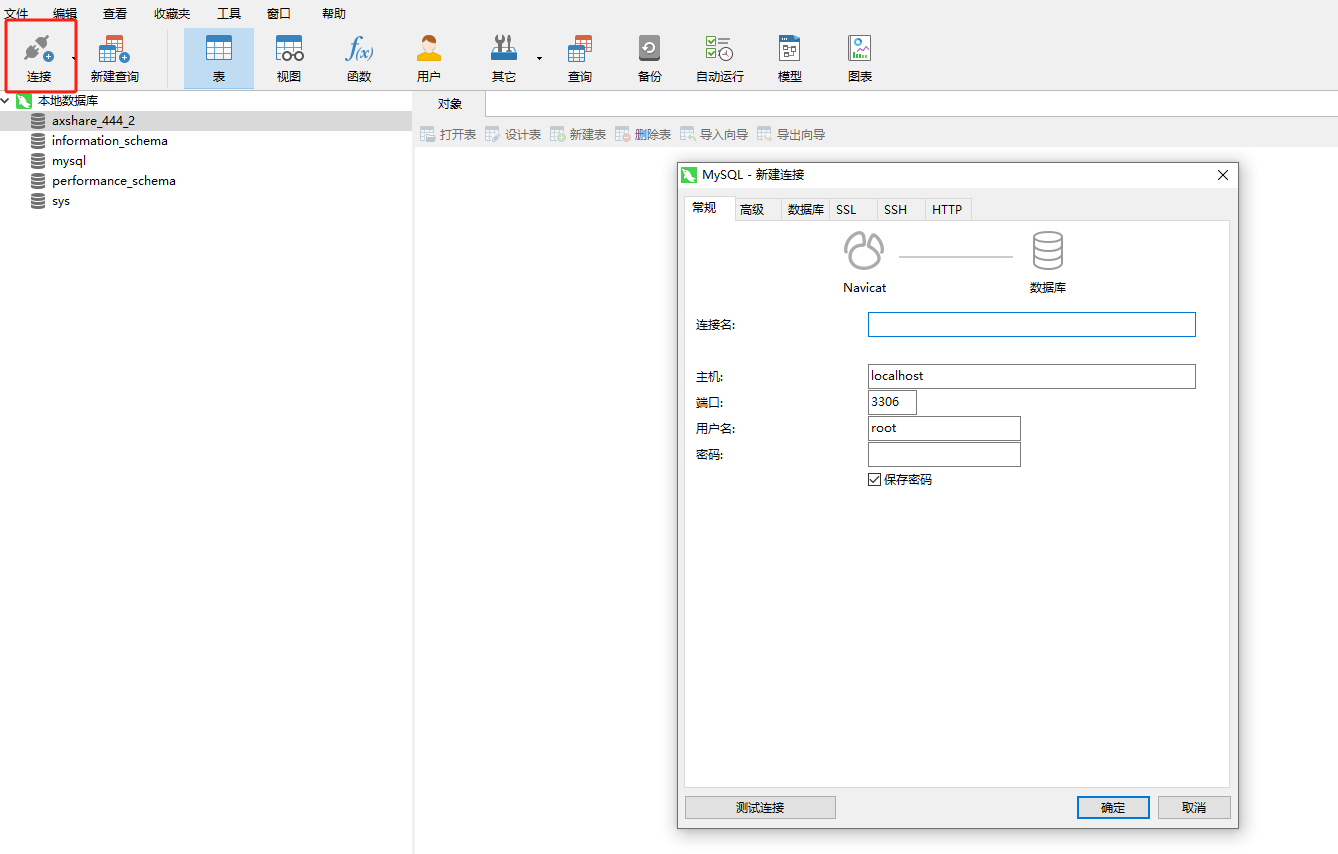Switch to the Advanced (高级) tab

[x=752, y=210]
